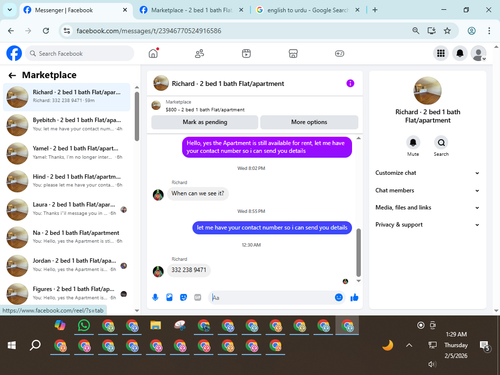
Task: Open a new browser tab
Action: tap(375, 10)
